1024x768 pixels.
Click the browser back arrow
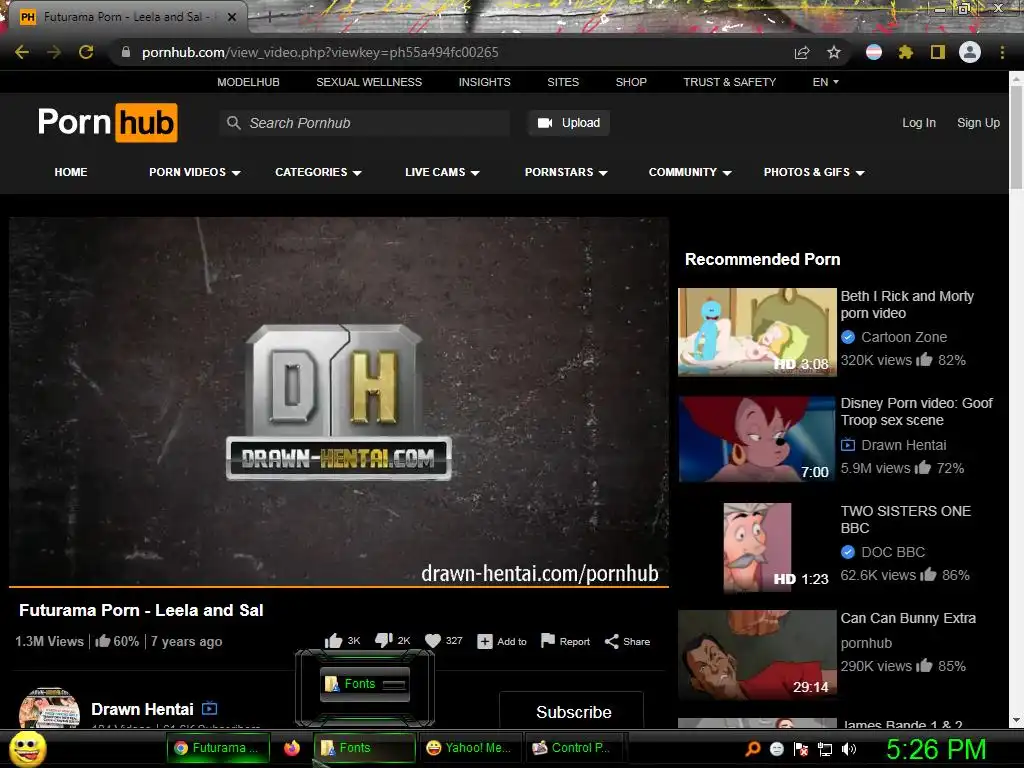pos(22,52)
